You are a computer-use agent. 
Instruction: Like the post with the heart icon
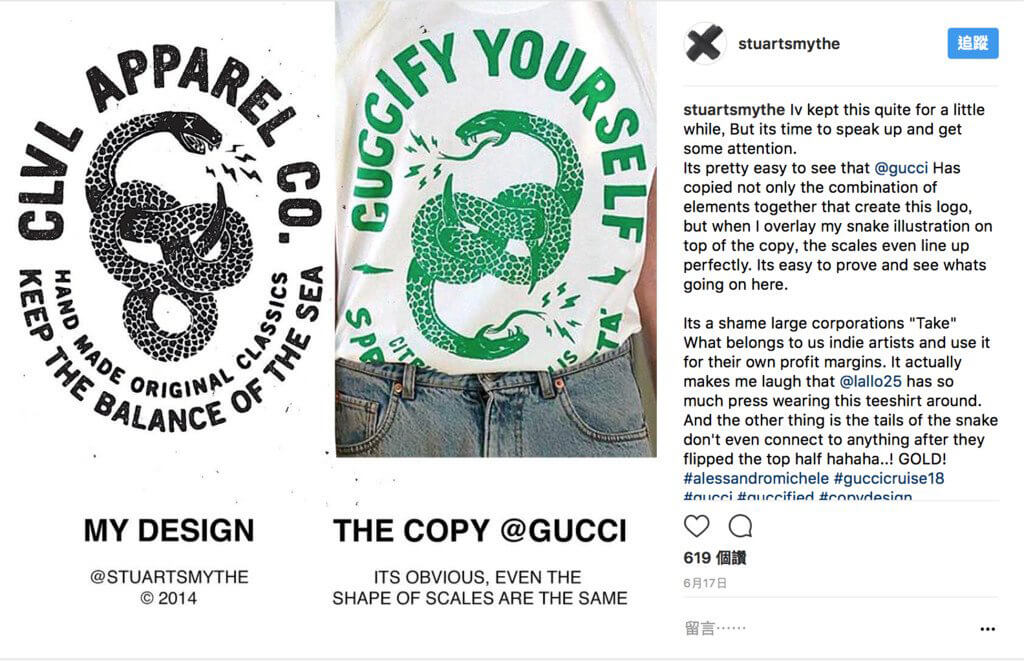point(696,526)
